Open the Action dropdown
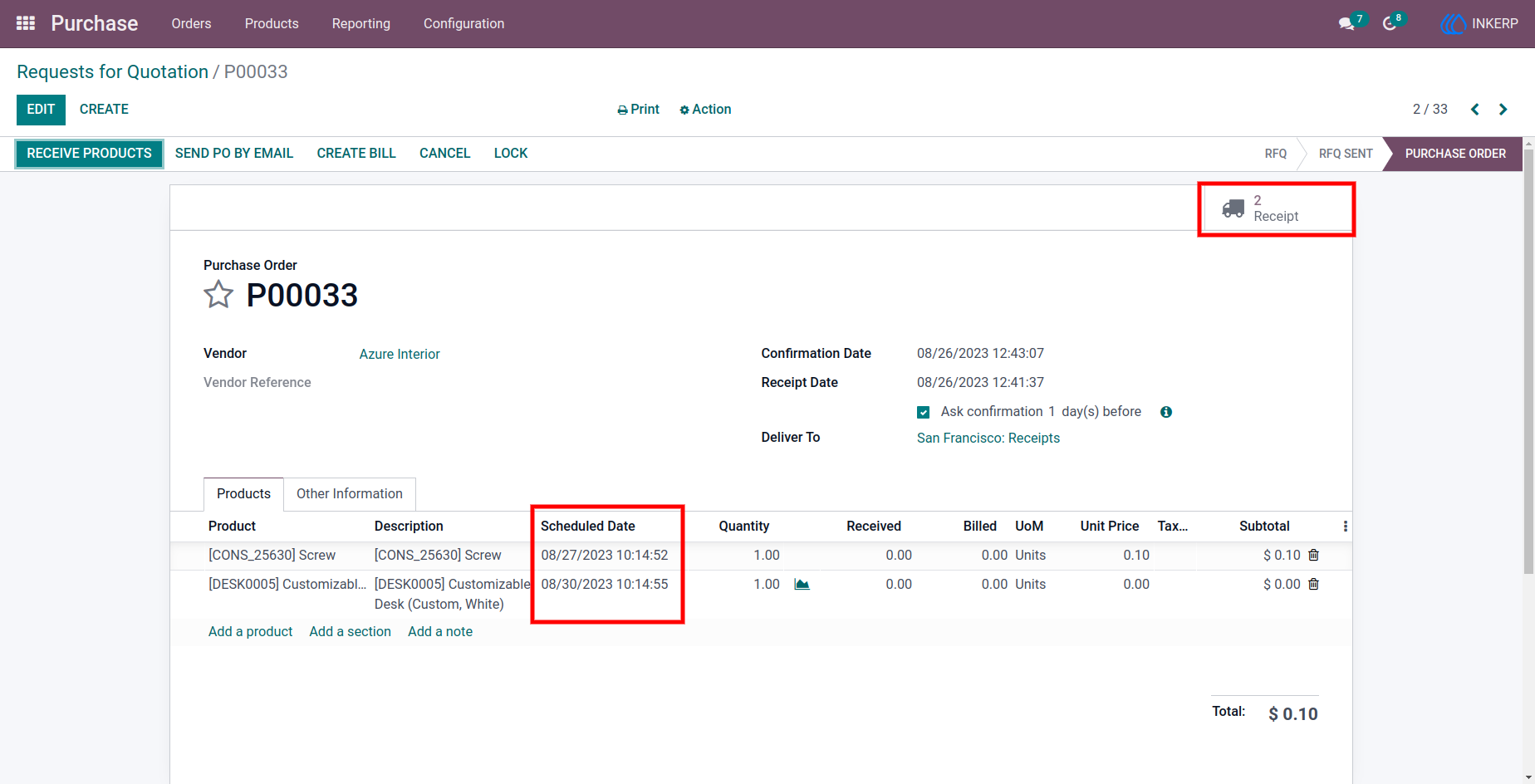The height and width of the screenshot is (784, 1535). [x=705, y=110]
